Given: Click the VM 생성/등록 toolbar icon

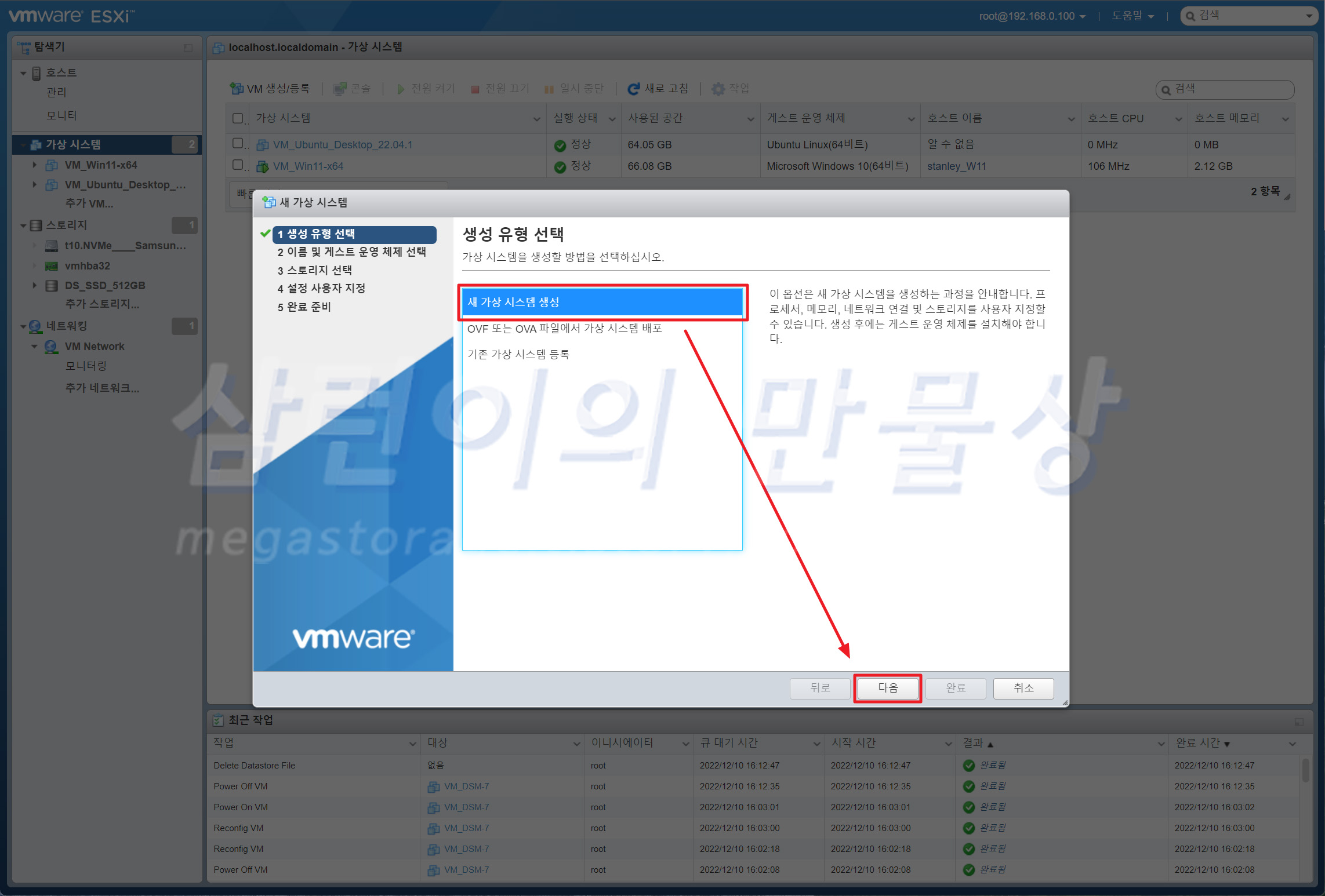Looking at the screenshot, I should point(236,88).
